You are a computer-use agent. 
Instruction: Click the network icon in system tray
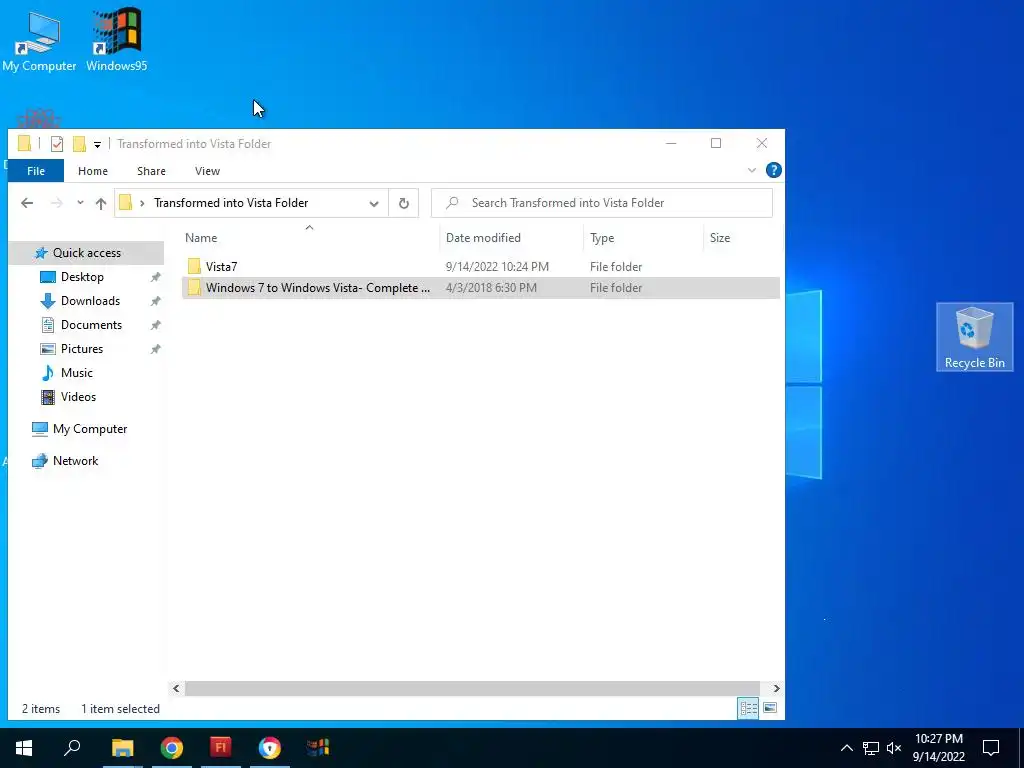point(871,748)
